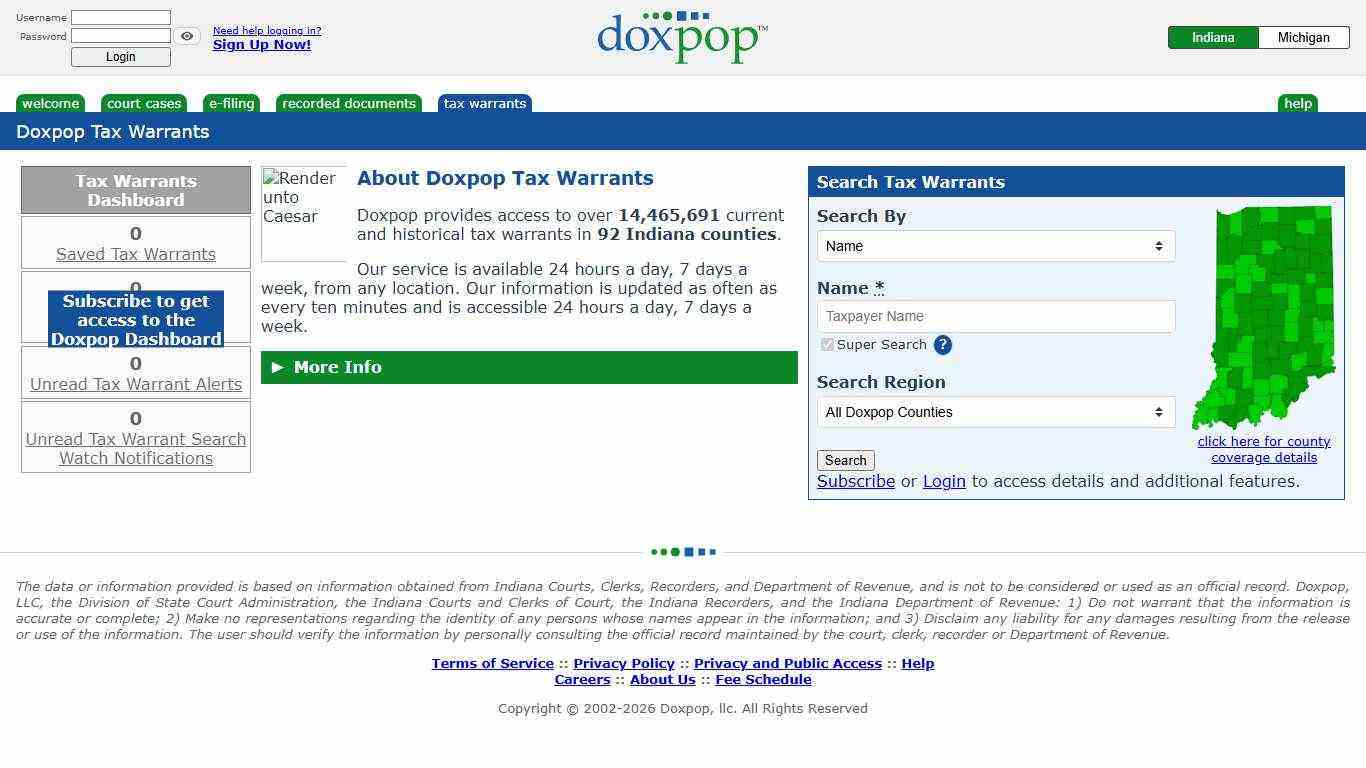Open the recorded documents tab

tap(348, 103)
